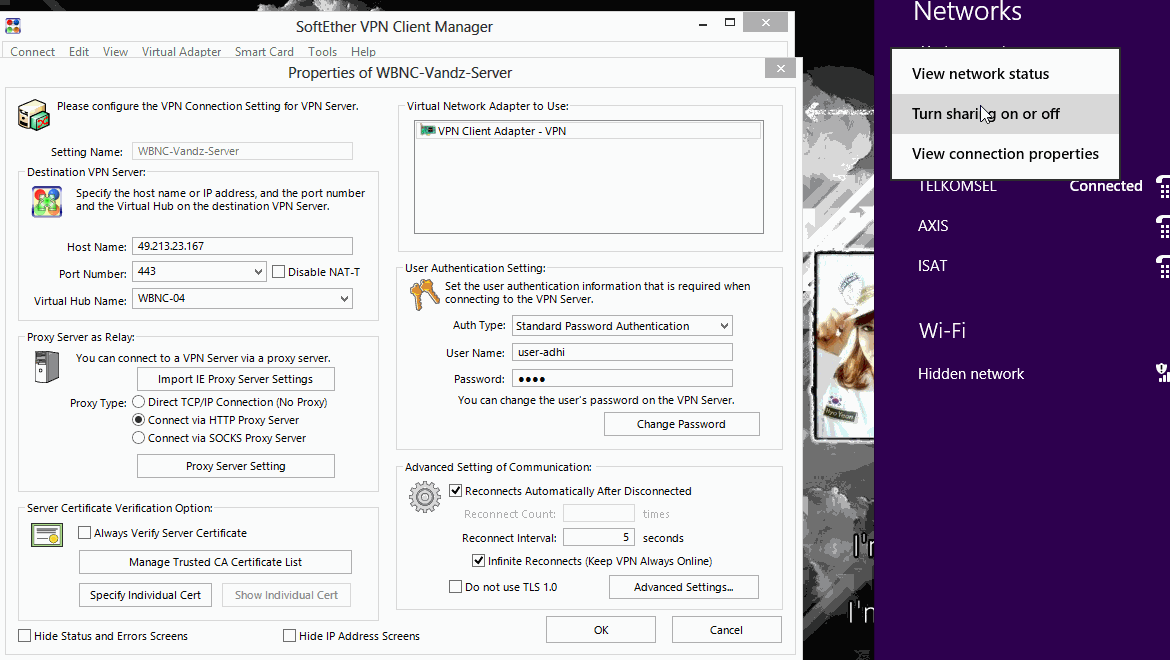Open the Smart Card menu
The width and height of the screenshot is (1170, 660).
point(264,51)
